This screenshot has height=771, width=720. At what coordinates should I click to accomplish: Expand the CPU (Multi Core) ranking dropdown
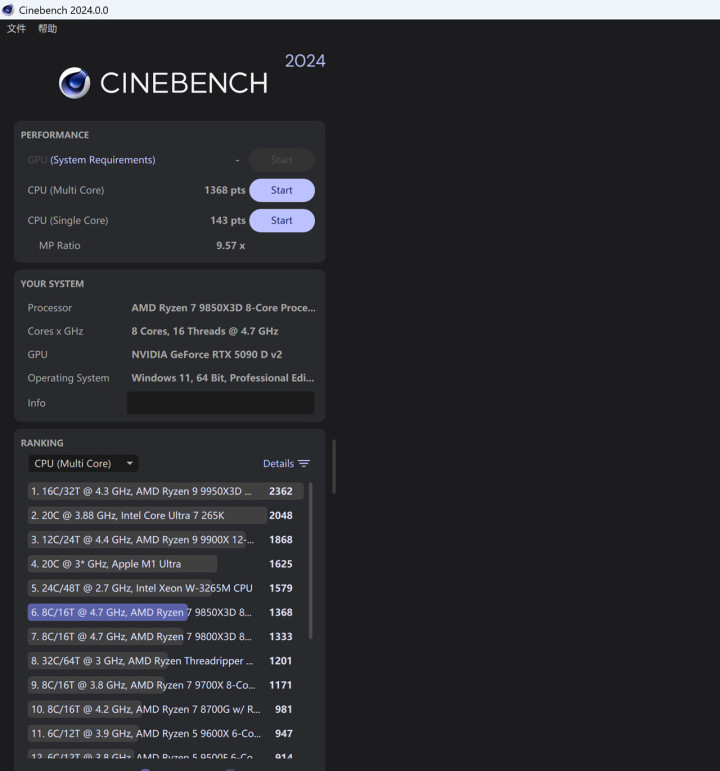84,464
